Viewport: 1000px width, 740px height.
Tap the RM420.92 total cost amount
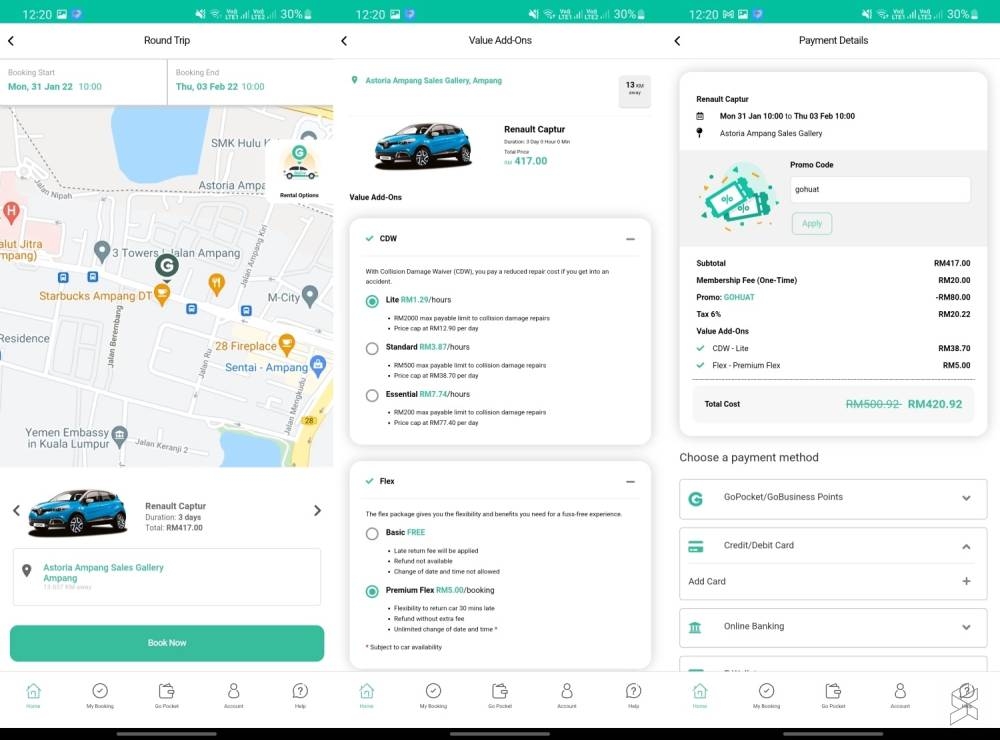pyautogui.click(x=934, y=404)
